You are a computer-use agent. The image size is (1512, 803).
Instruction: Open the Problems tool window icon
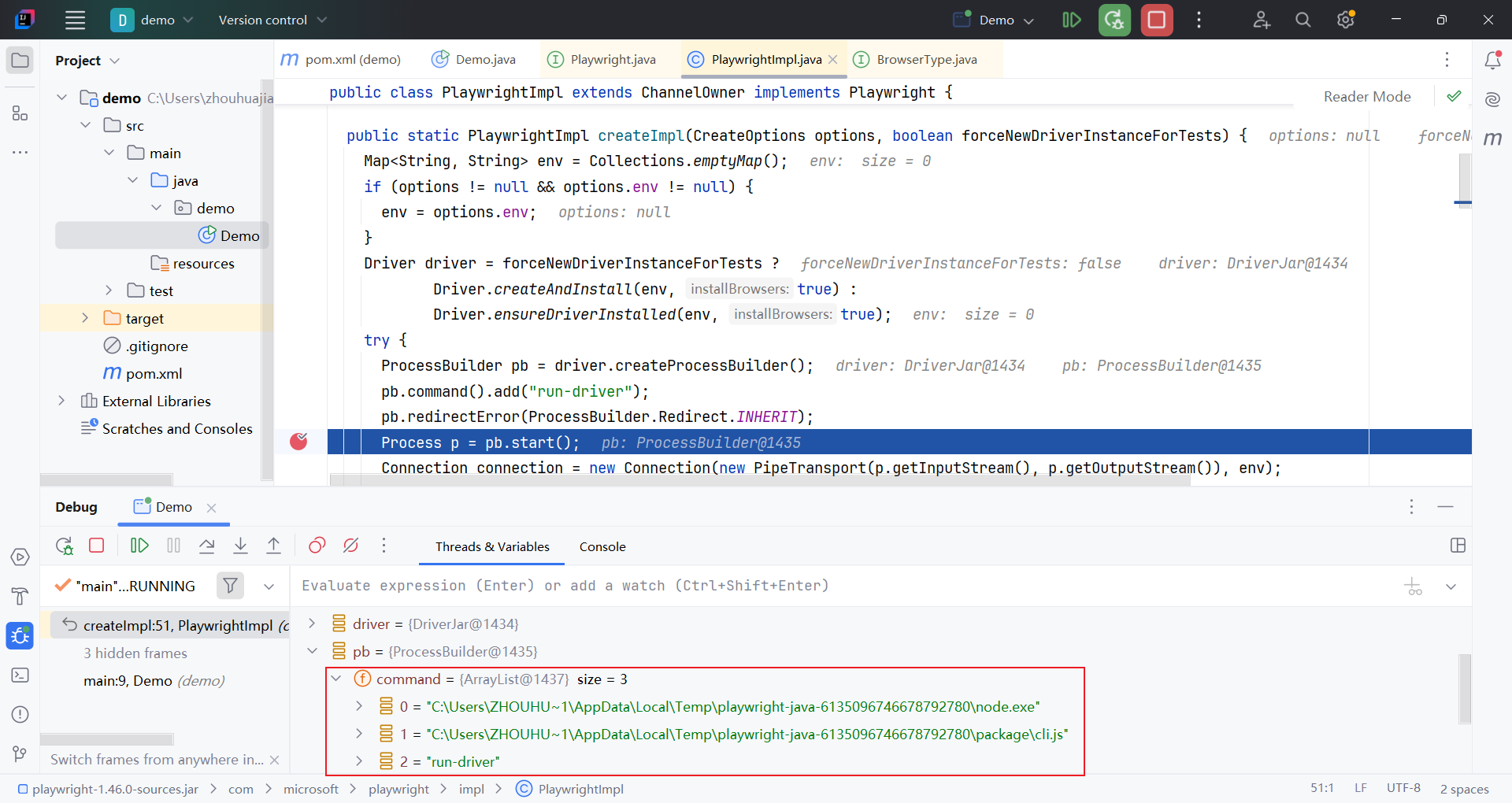tap(20, 715)
